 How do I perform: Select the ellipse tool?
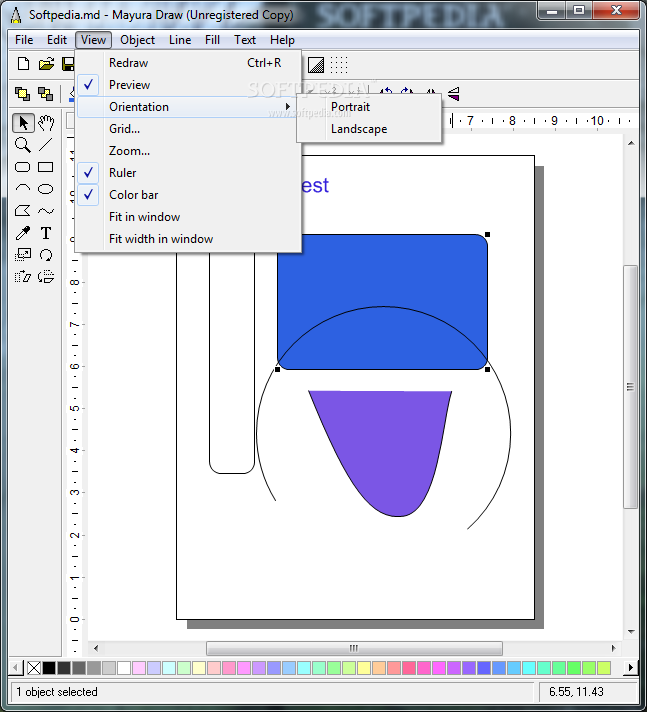45,188
